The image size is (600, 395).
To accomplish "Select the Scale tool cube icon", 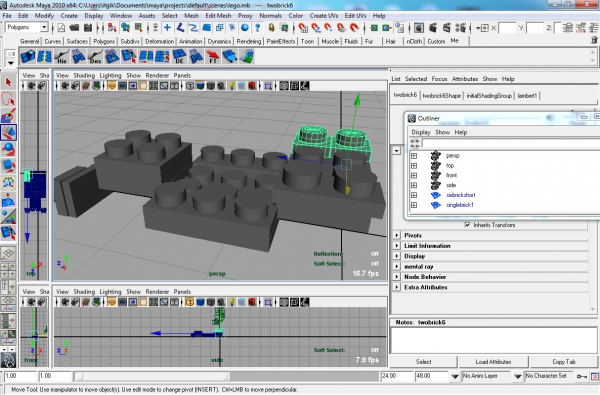I will coord(8,166).
